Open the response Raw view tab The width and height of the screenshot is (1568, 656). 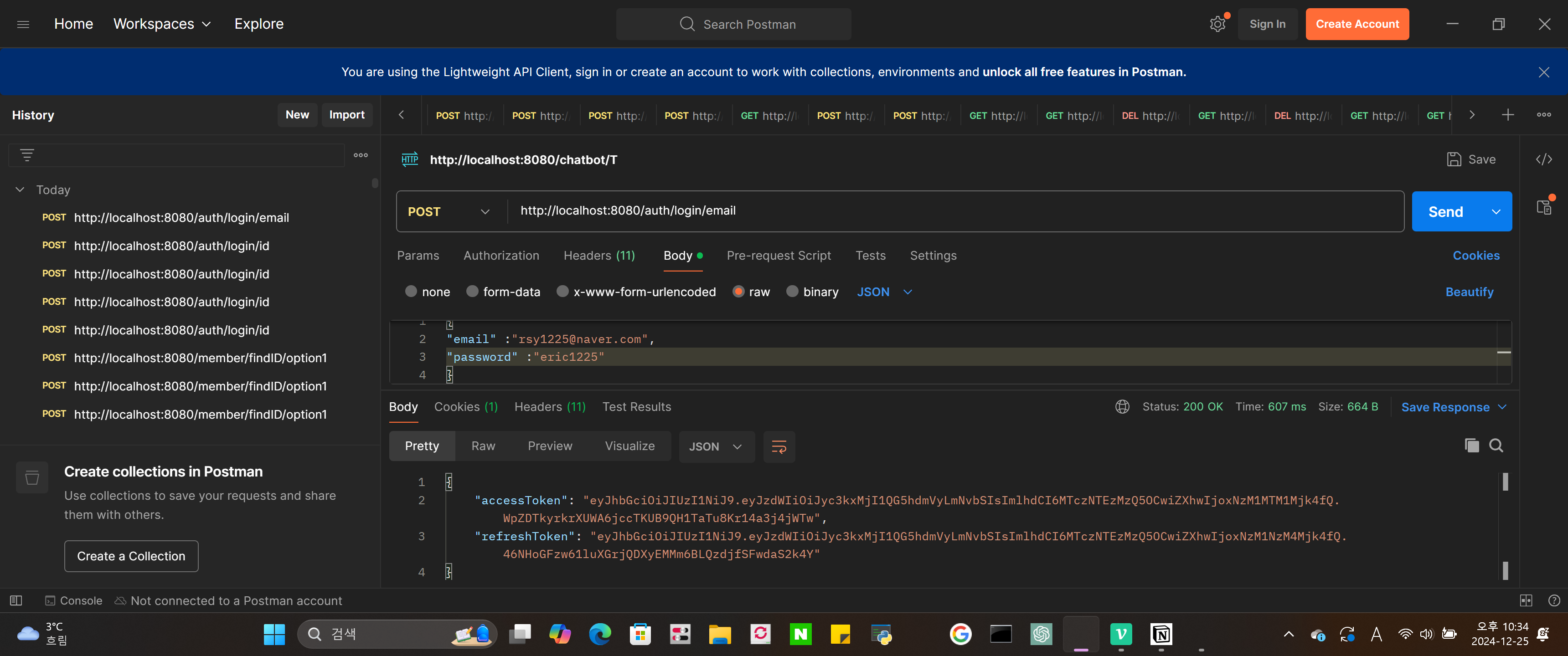click(x=483, y=446)
